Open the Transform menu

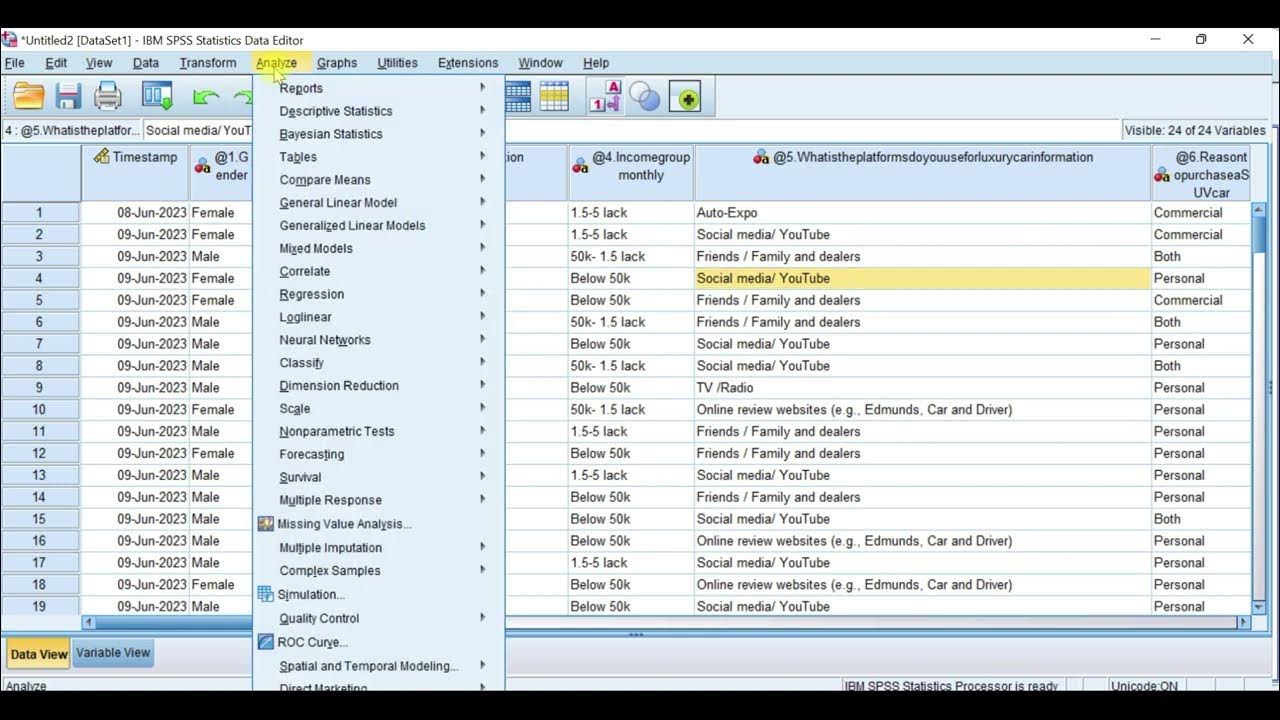(x=208, y=63)
